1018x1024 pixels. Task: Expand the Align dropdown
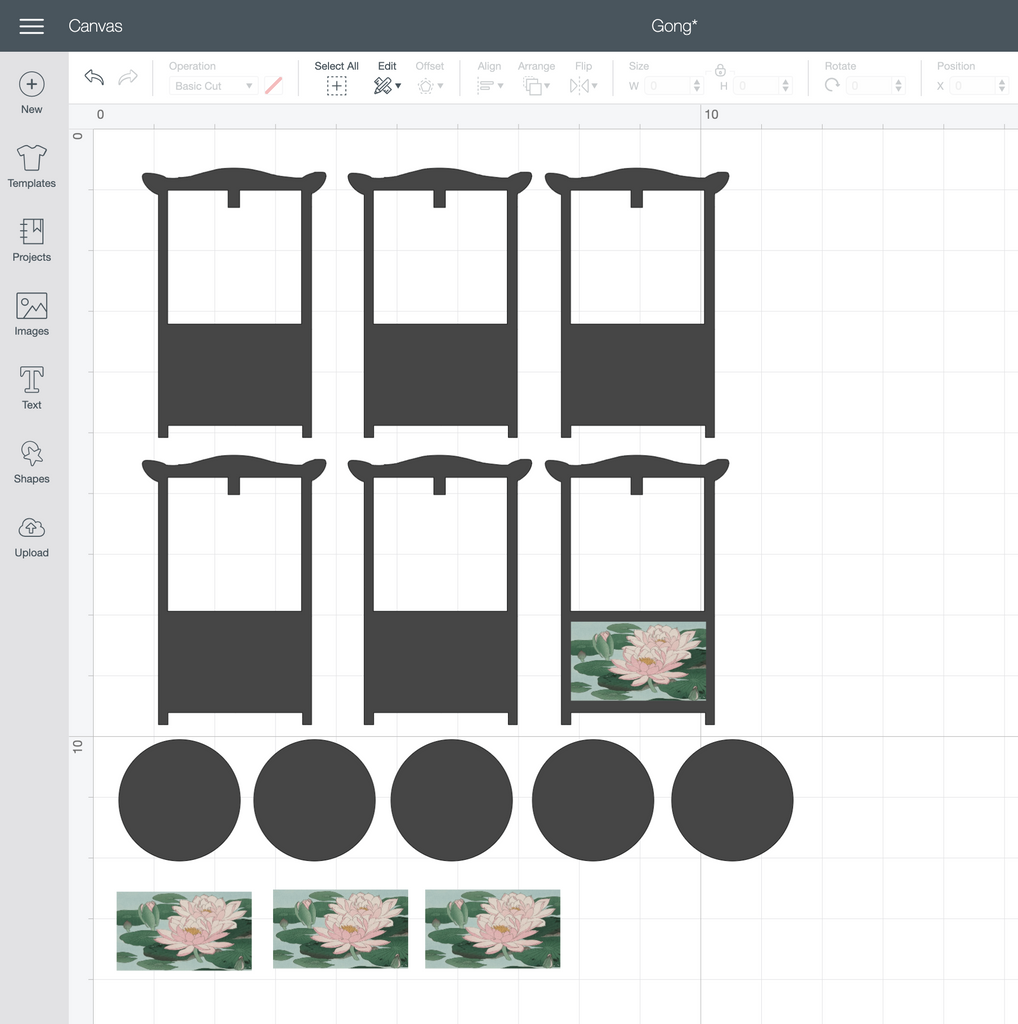point(489,86)
